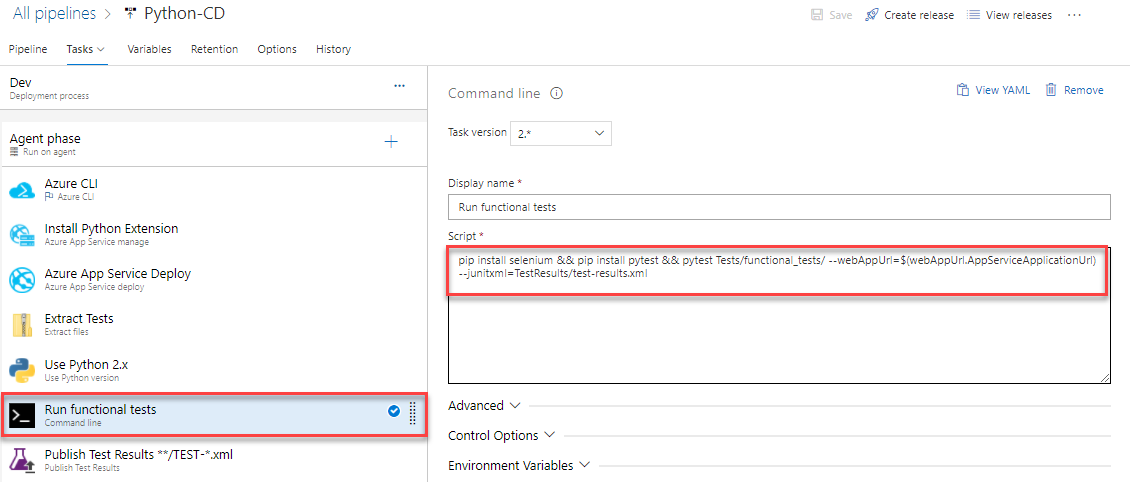1130x482 pixels.
Task: Click the command line terminal icon
Action: (x=22, y=416)
